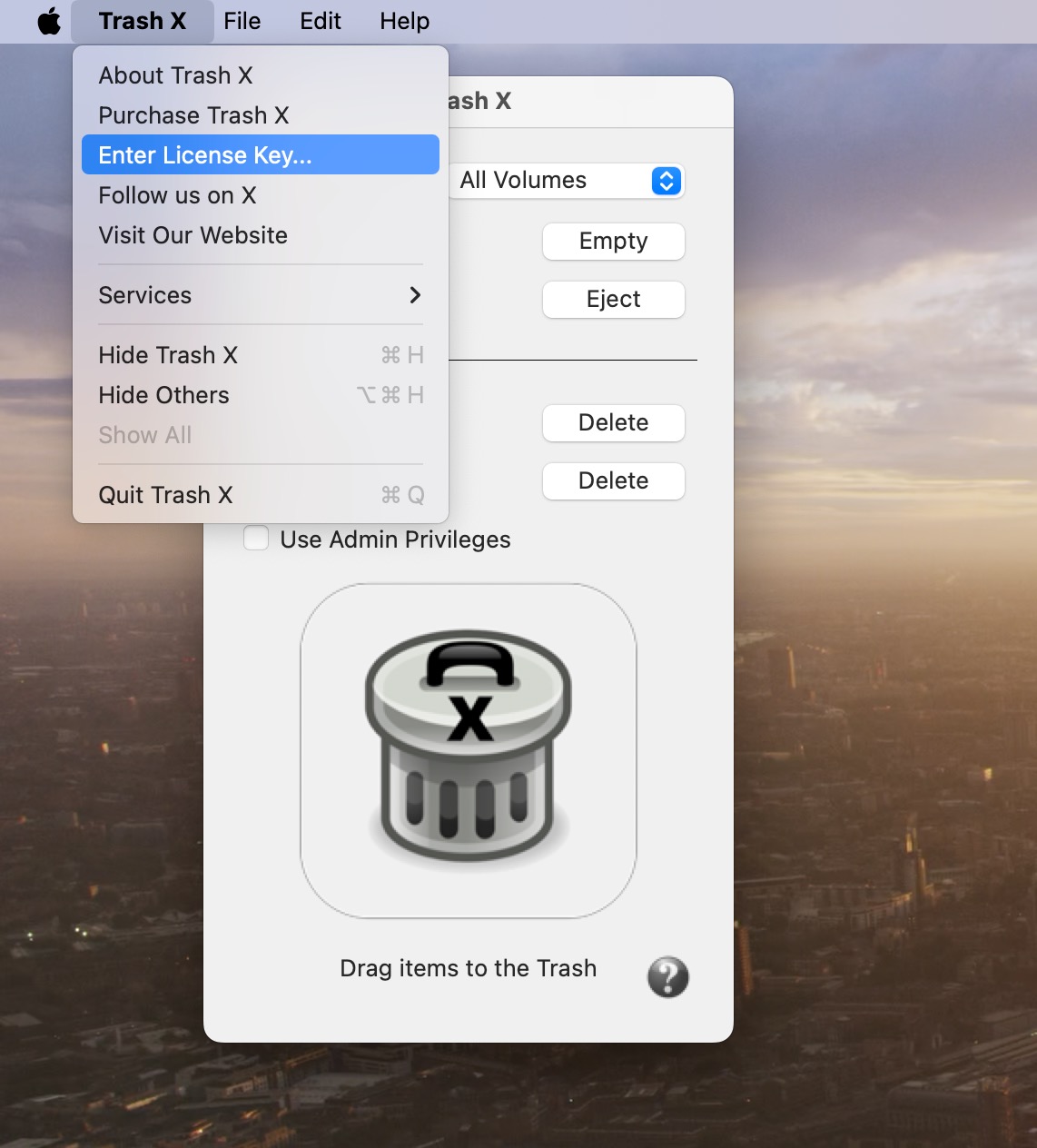The height and width of the screenshot is (1148, 1037).
Task: Expand the Services submenu
Action: click(x=260, y=295)
